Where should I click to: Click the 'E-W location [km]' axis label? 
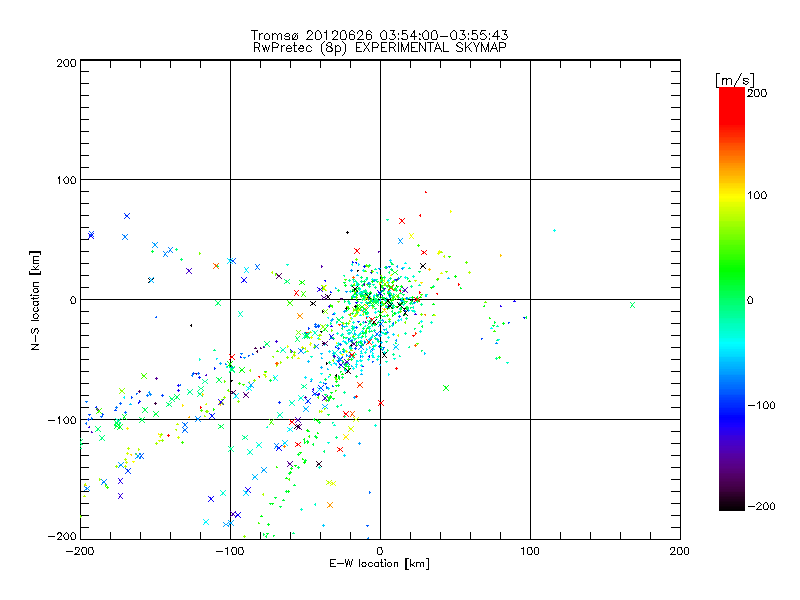379,564
